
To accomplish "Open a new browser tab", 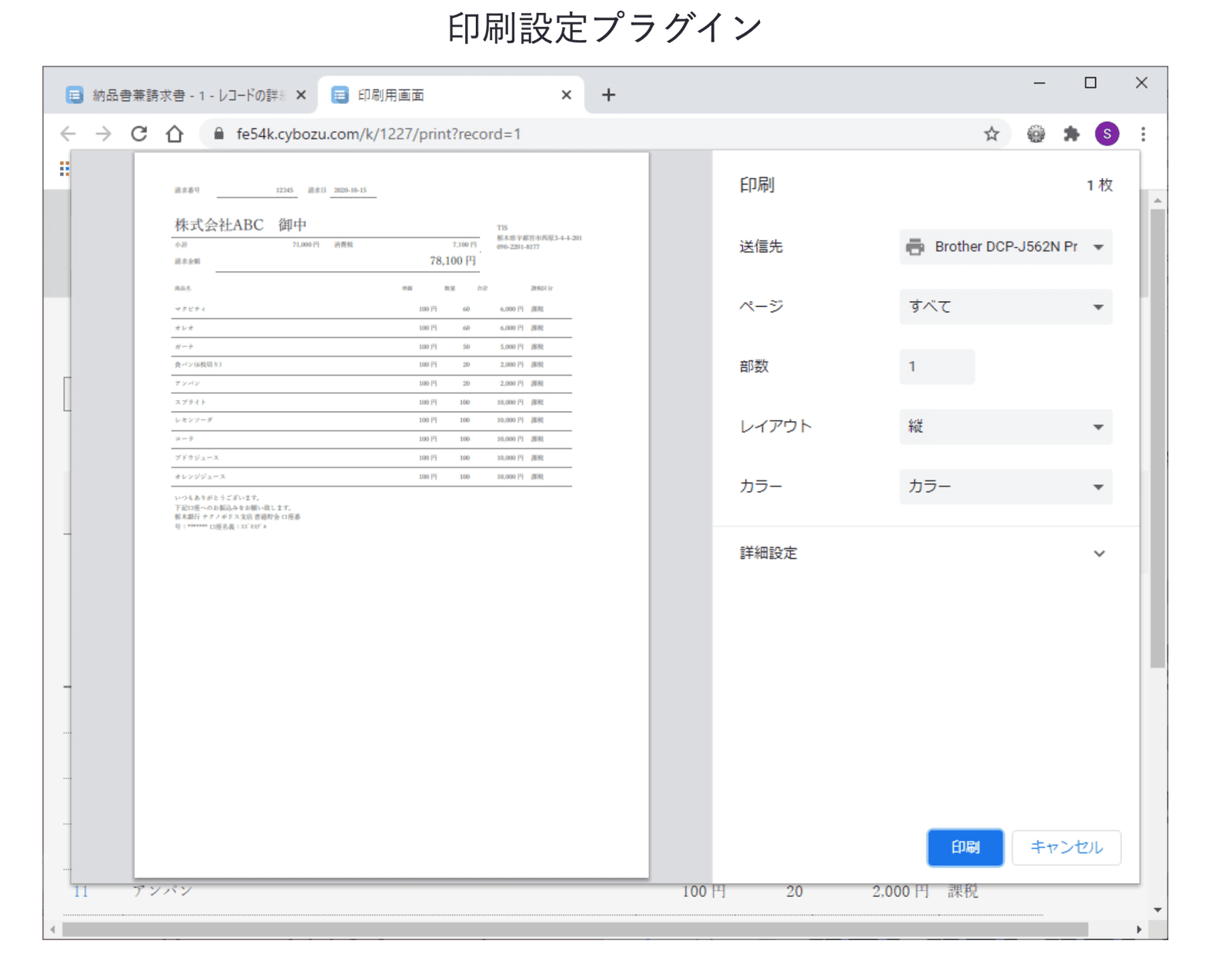I will click(x=608, y=95).
